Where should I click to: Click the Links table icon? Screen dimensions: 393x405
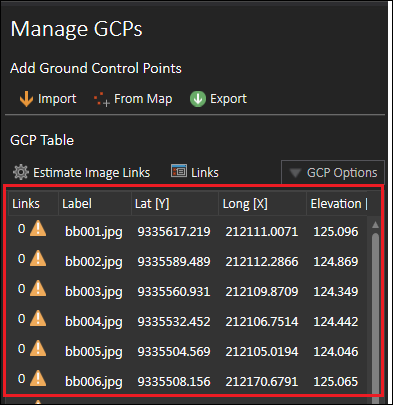tap(179, 171)
